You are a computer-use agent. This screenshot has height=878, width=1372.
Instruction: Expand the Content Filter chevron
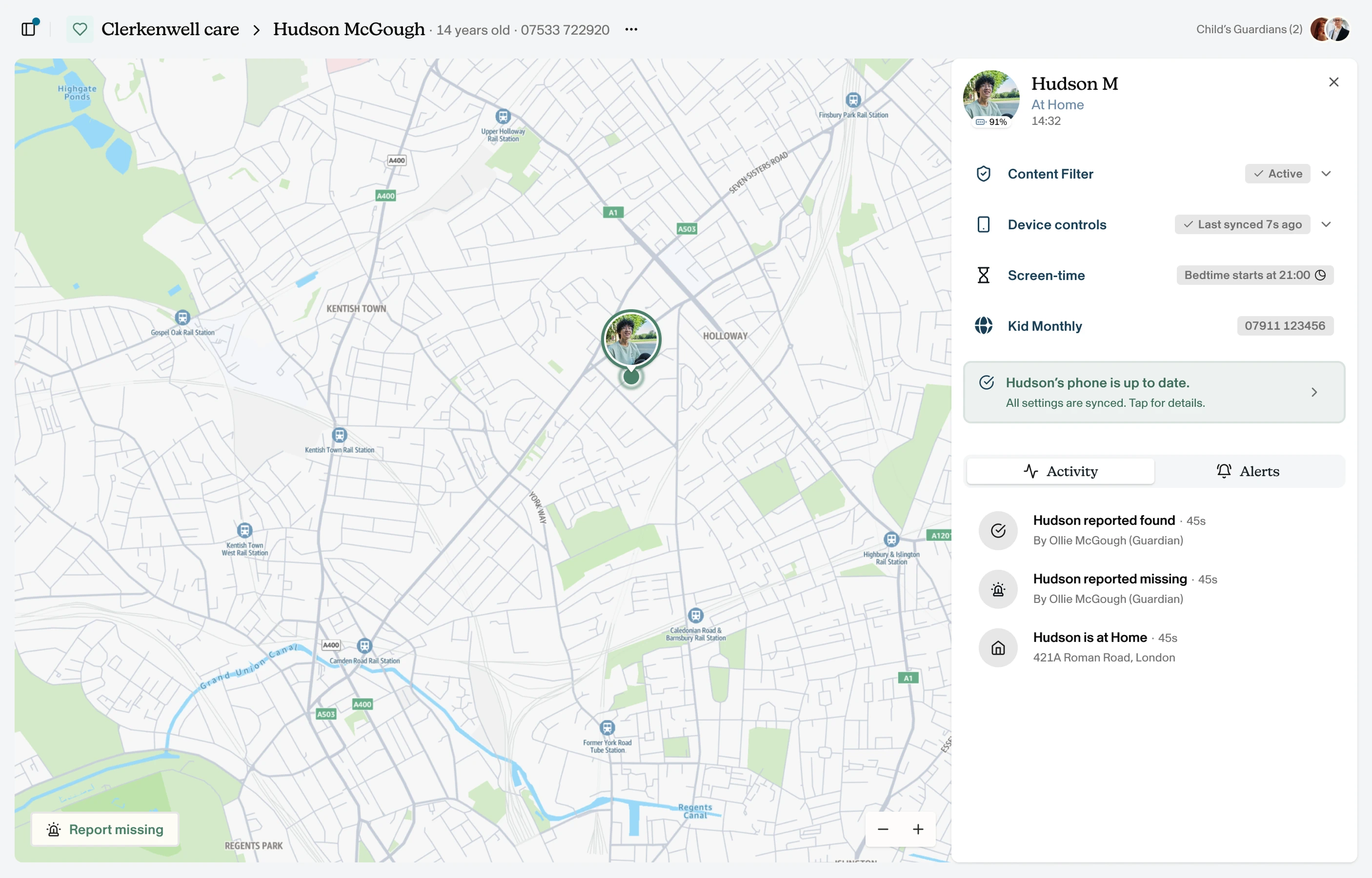tap(1326, 174)
